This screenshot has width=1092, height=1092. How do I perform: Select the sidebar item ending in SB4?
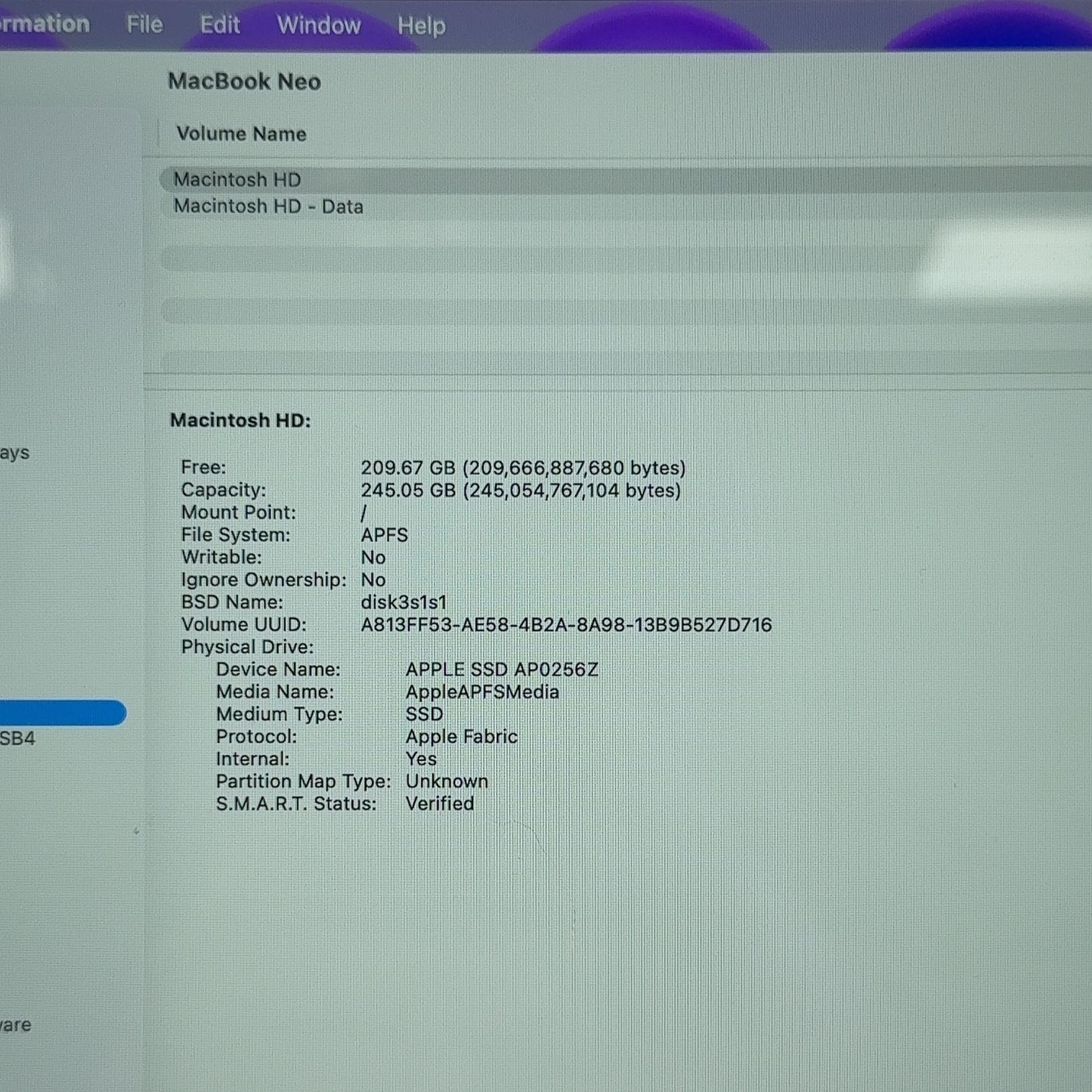pos(17,738)
